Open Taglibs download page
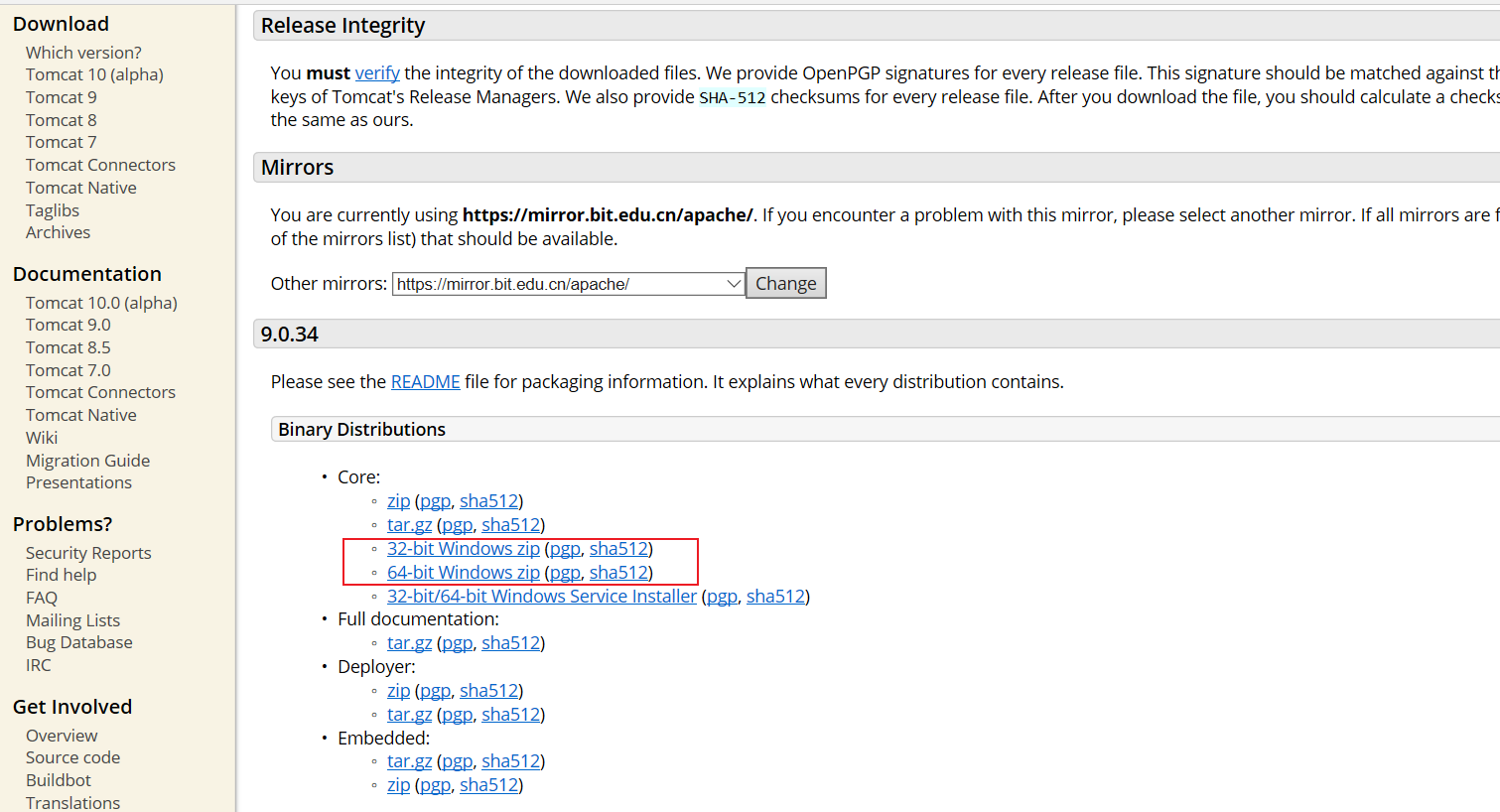This screenshot has height=812, width=1500. click(53, 210)
